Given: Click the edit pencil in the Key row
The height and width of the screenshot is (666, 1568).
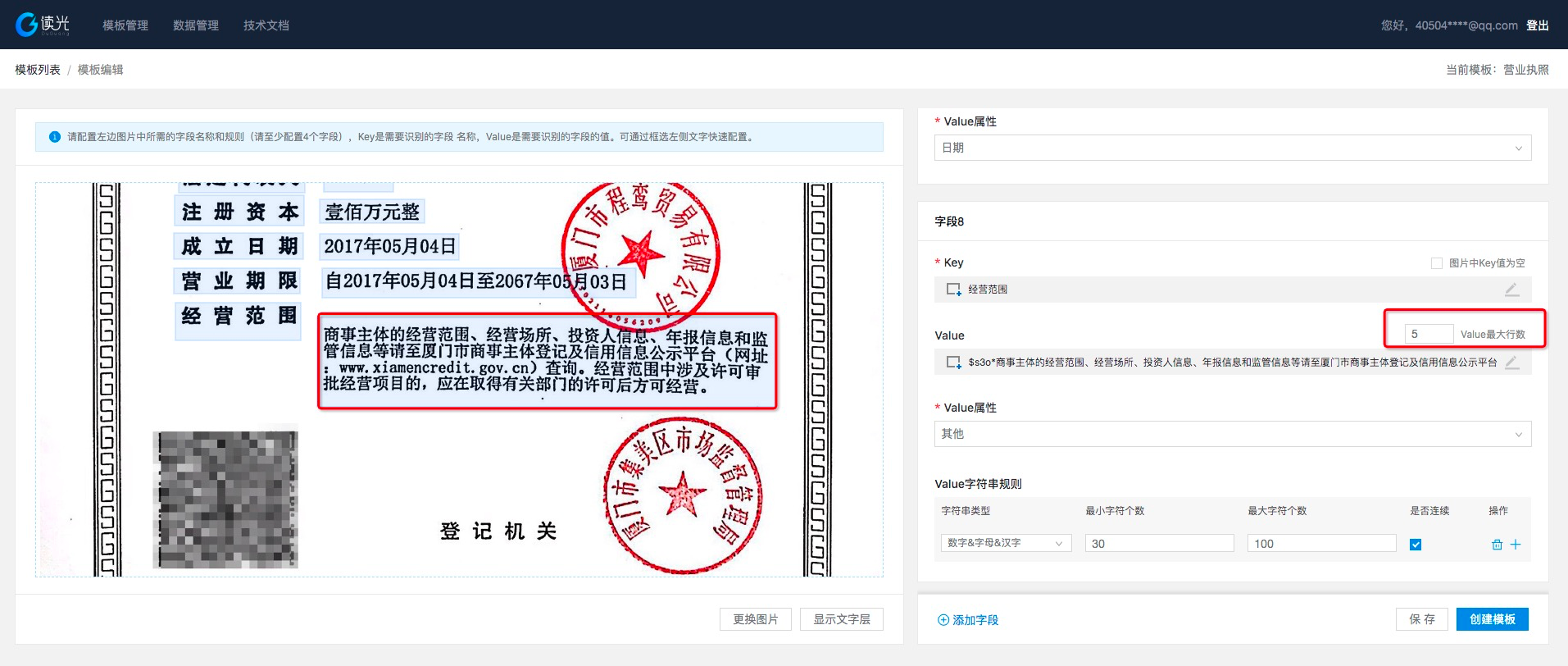Looking at the screenshot, I should click(1512, 290).
